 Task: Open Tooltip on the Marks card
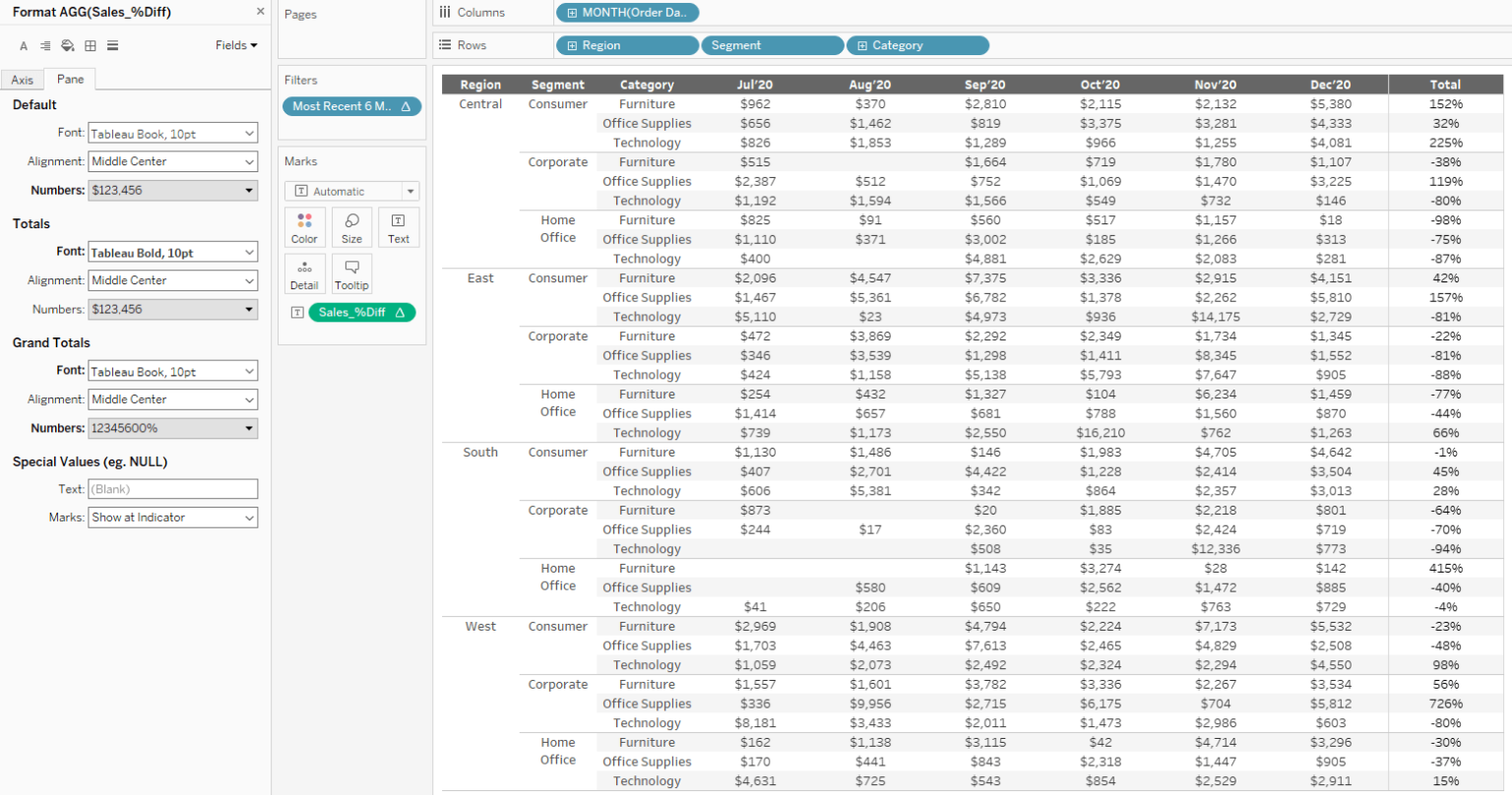[x=351, y=274]
